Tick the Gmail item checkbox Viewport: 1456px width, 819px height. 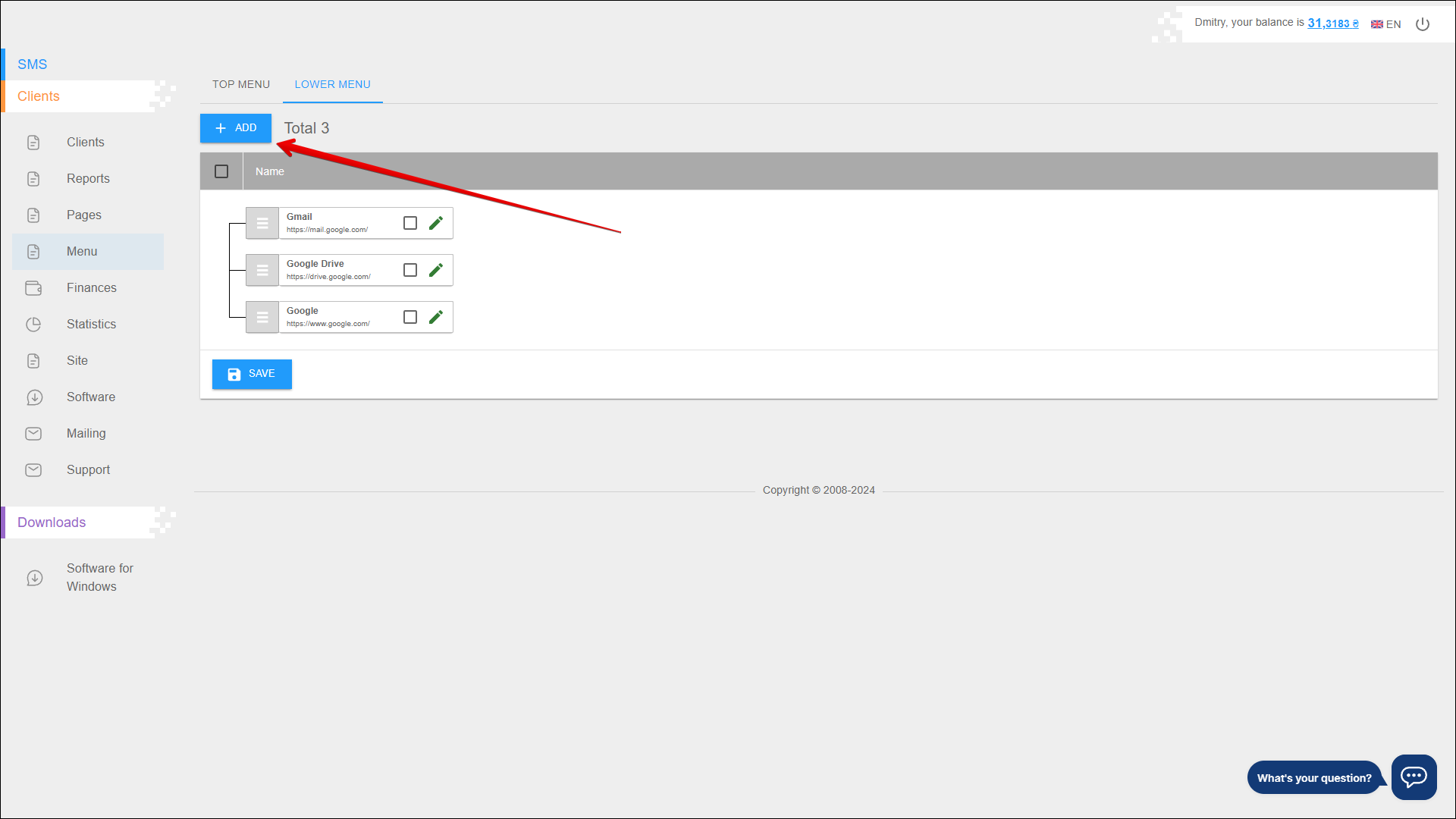410,223
